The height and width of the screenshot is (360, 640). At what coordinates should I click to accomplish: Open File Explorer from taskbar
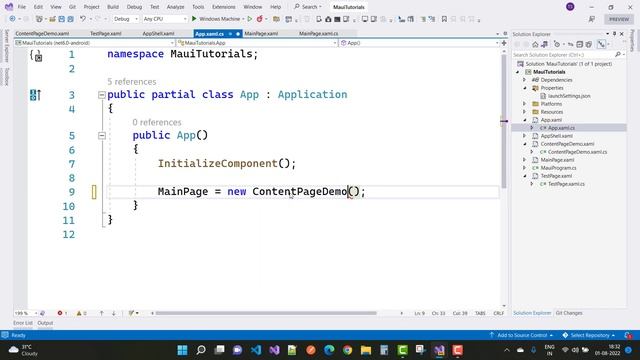tap(366, 350)
